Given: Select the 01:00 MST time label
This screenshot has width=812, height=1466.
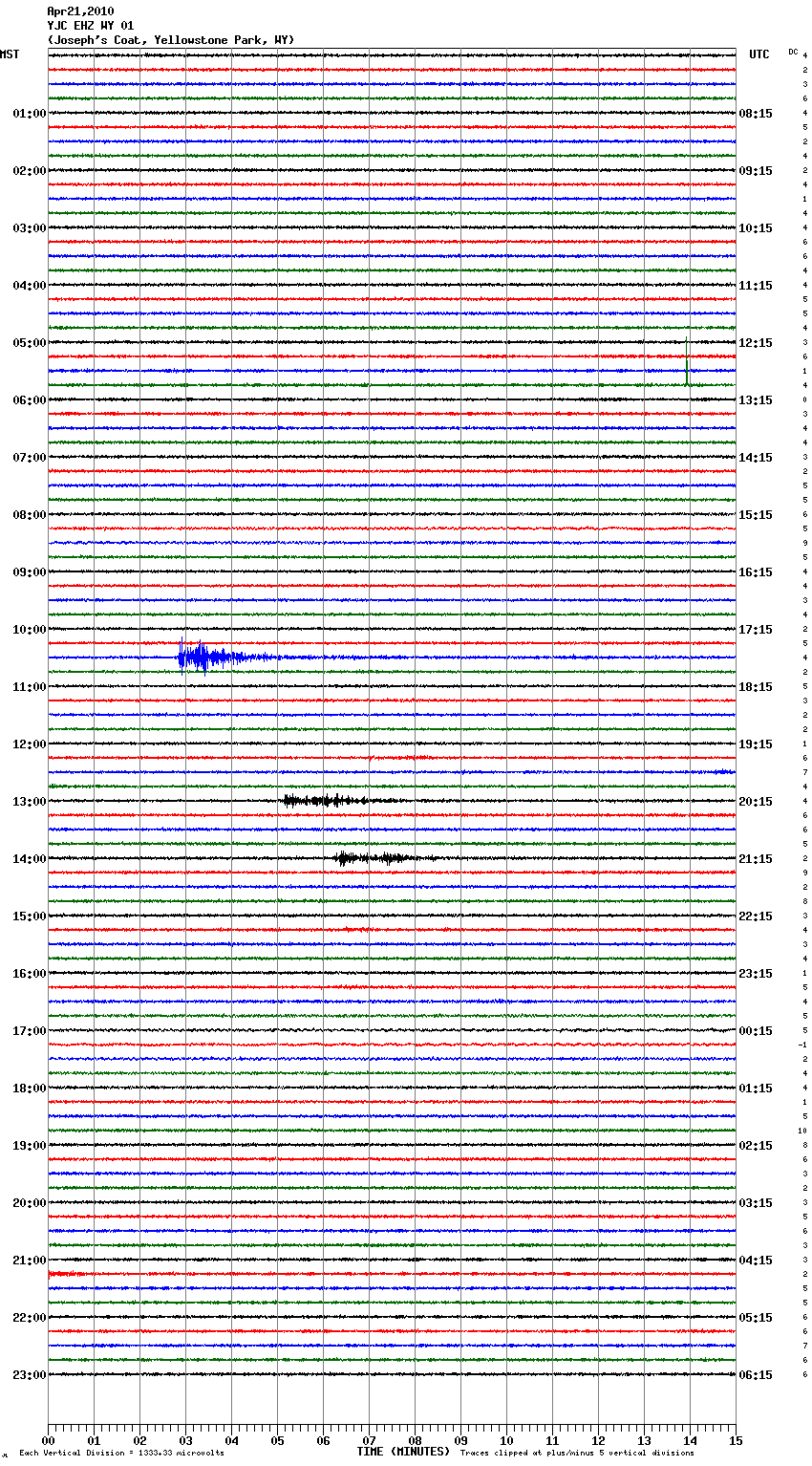Looking at the screenshot, I should 30,114.
